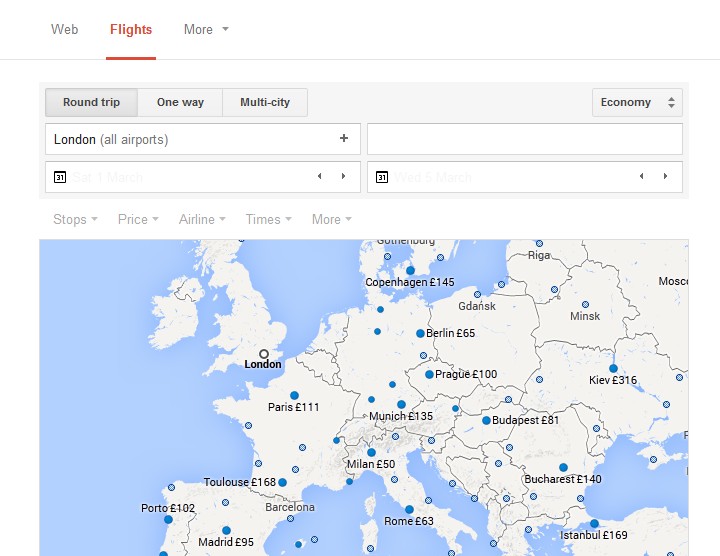This screenshot has width=720, height=556.
Task: Click the empty destination field
Action: [x=525, y=139]
